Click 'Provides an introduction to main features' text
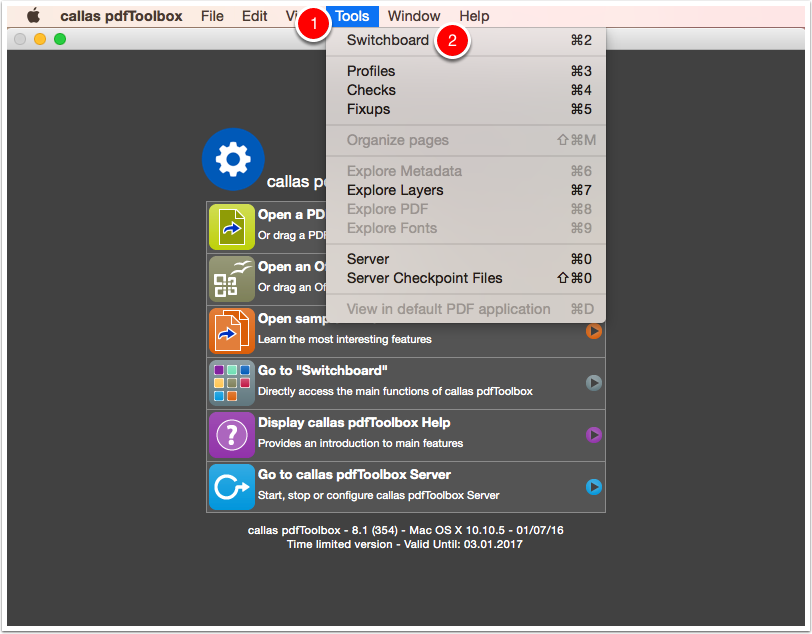Viewport: 812px width, 634px height. 360,443
